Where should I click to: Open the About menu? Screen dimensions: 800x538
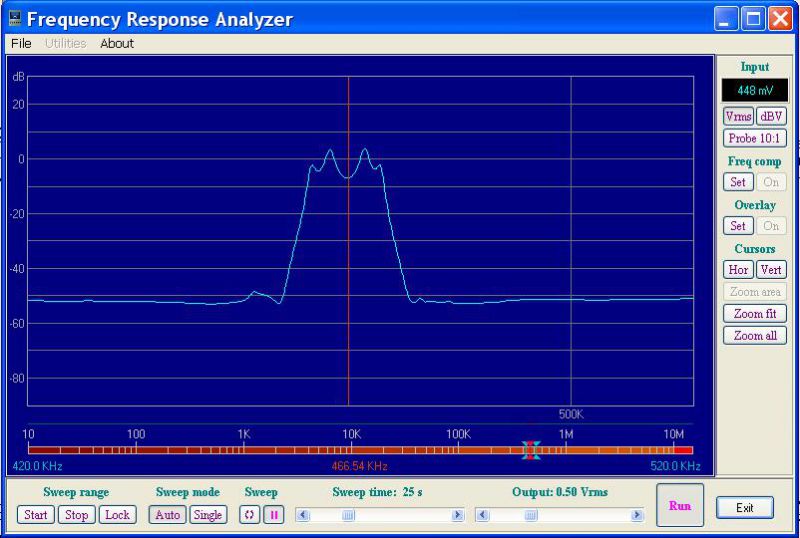tap(117, 43)
